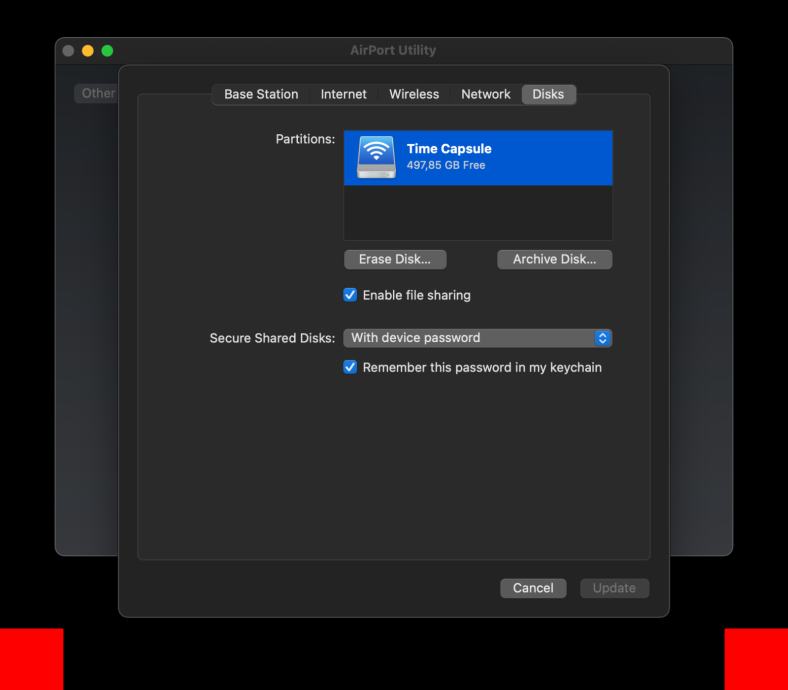Select the Time Capsule partition row
Image resolution: width=788 pixels, height=690 pixels.
[x=478, y=158]
